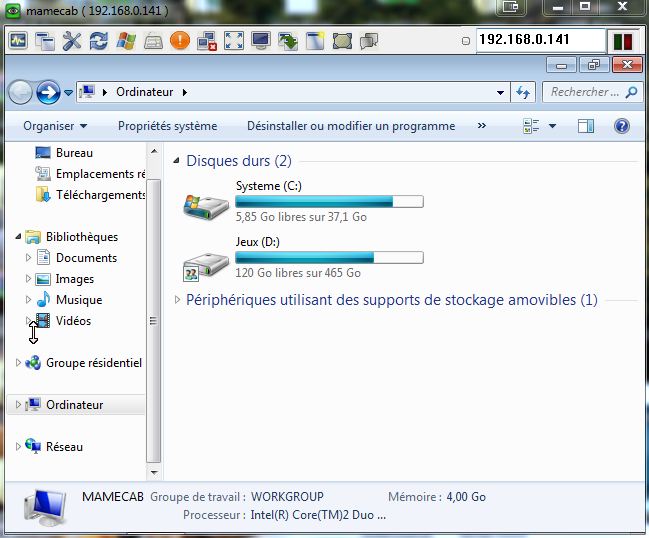Click the change view icon

click(x=531, y=126)
